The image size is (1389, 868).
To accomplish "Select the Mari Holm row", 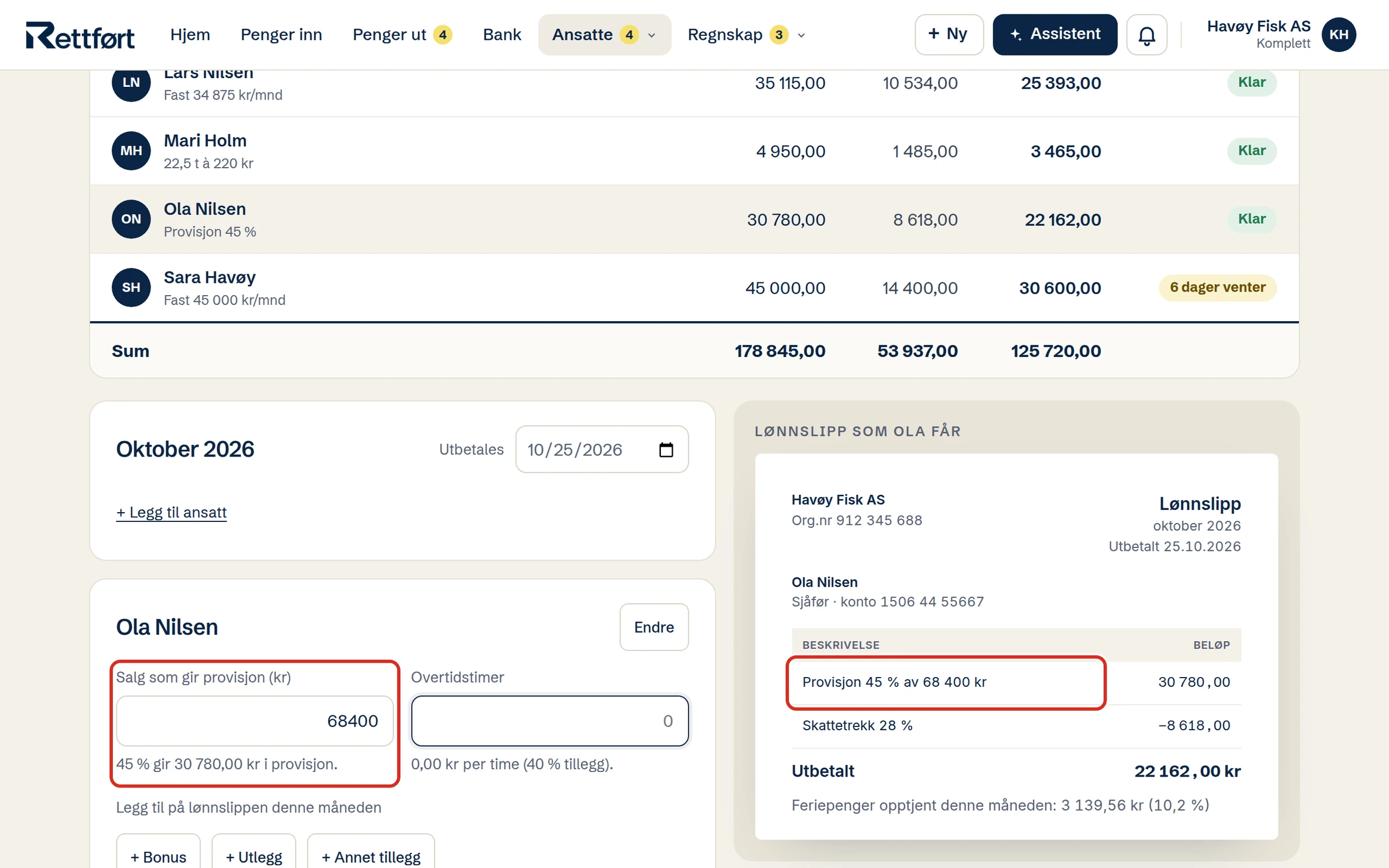I will [x=694, y=151].
